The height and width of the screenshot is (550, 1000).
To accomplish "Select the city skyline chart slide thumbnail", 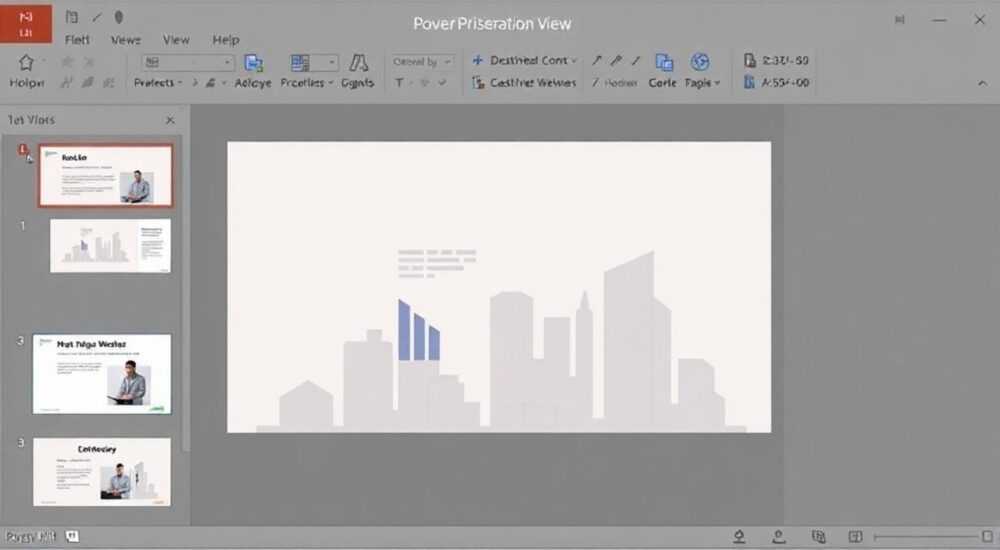I will (110, 246).
